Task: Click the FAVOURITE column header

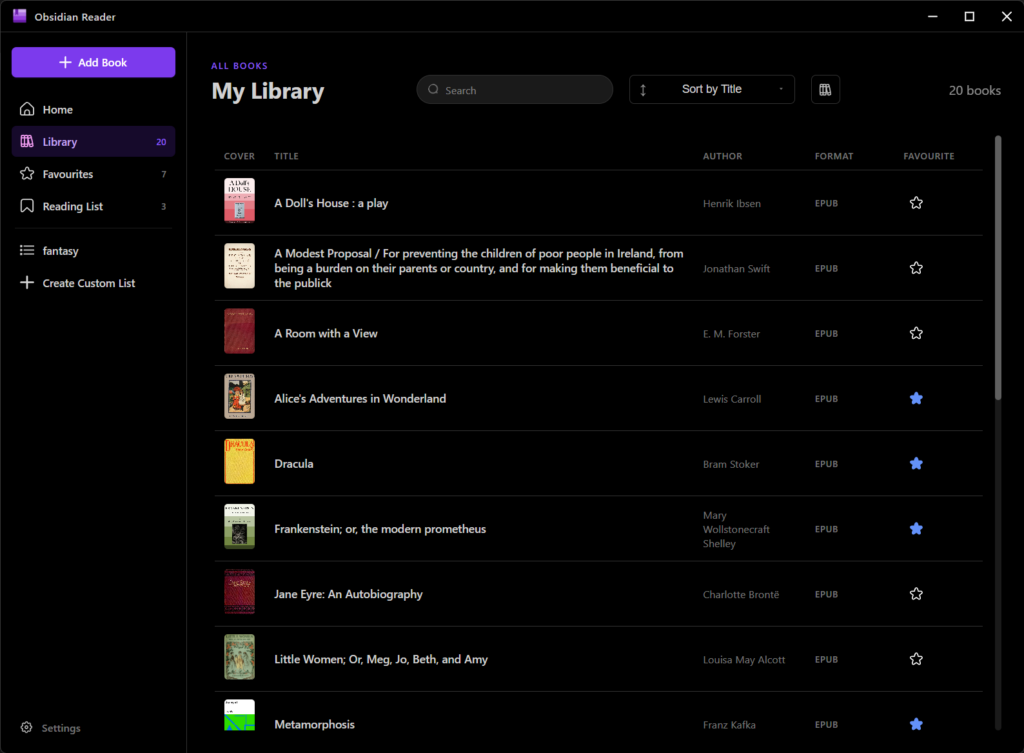Action: point(929,156)
